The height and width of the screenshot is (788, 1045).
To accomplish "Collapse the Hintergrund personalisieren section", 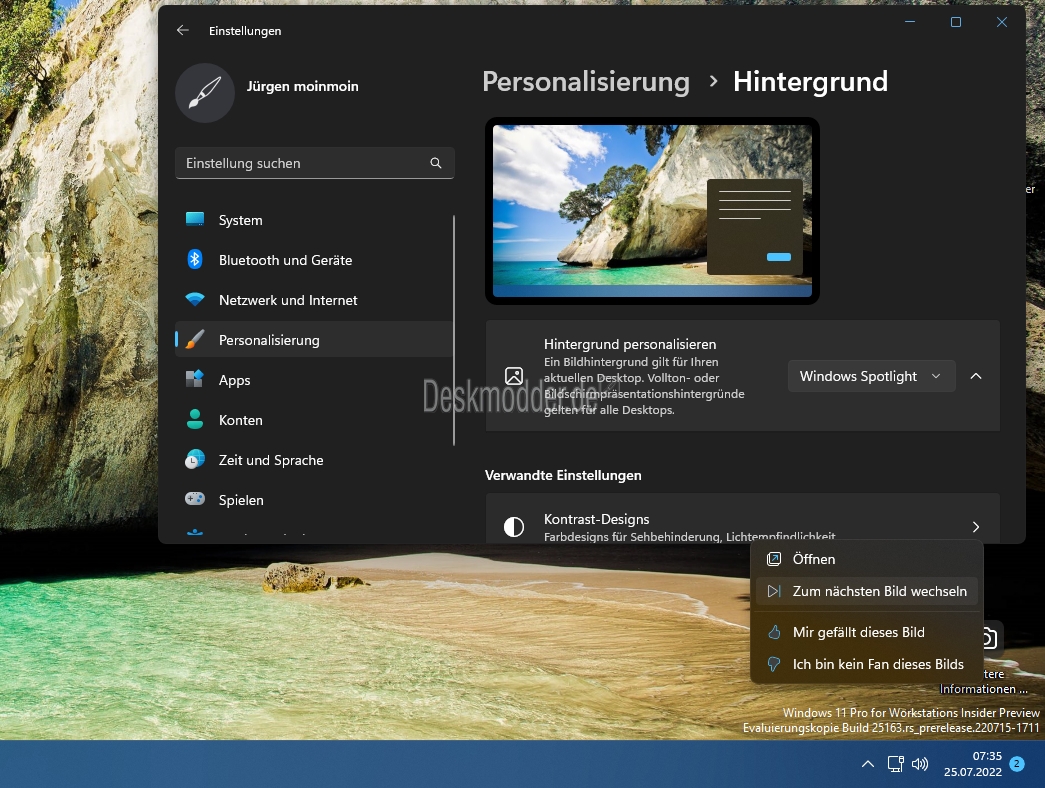I will (976, 376).
